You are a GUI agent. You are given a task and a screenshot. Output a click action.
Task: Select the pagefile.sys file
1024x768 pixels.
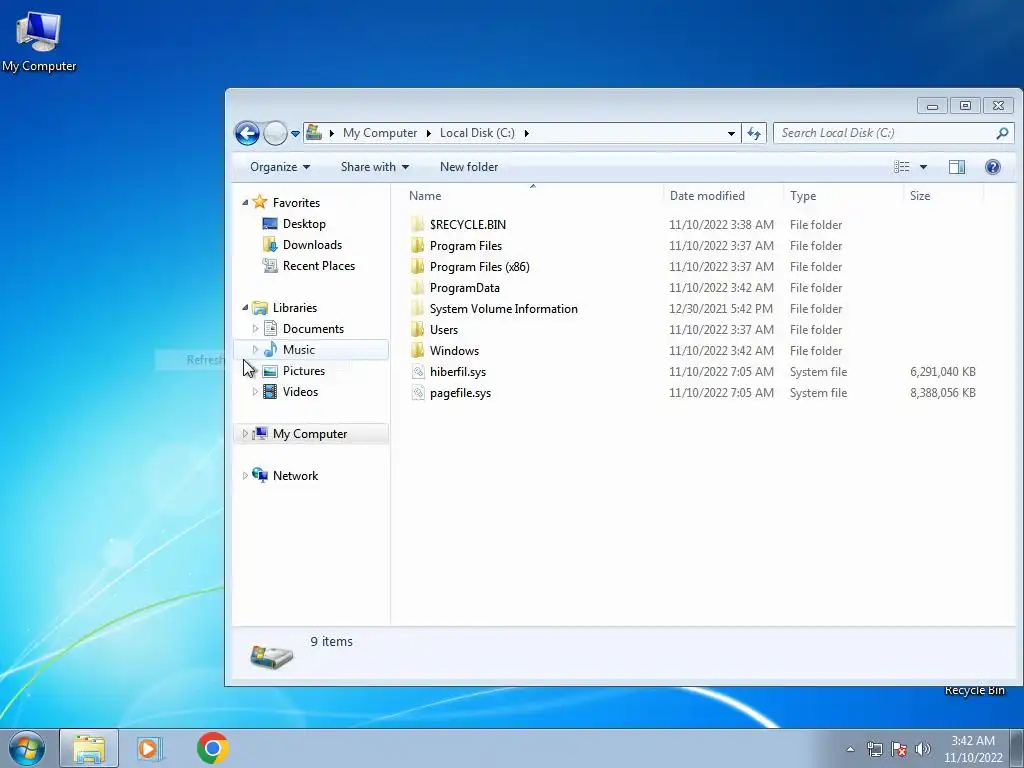[460, 393]
